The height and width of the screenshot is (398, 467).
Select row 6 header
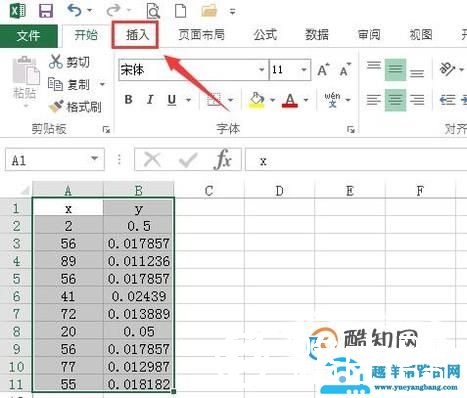[x=16, y=296]
